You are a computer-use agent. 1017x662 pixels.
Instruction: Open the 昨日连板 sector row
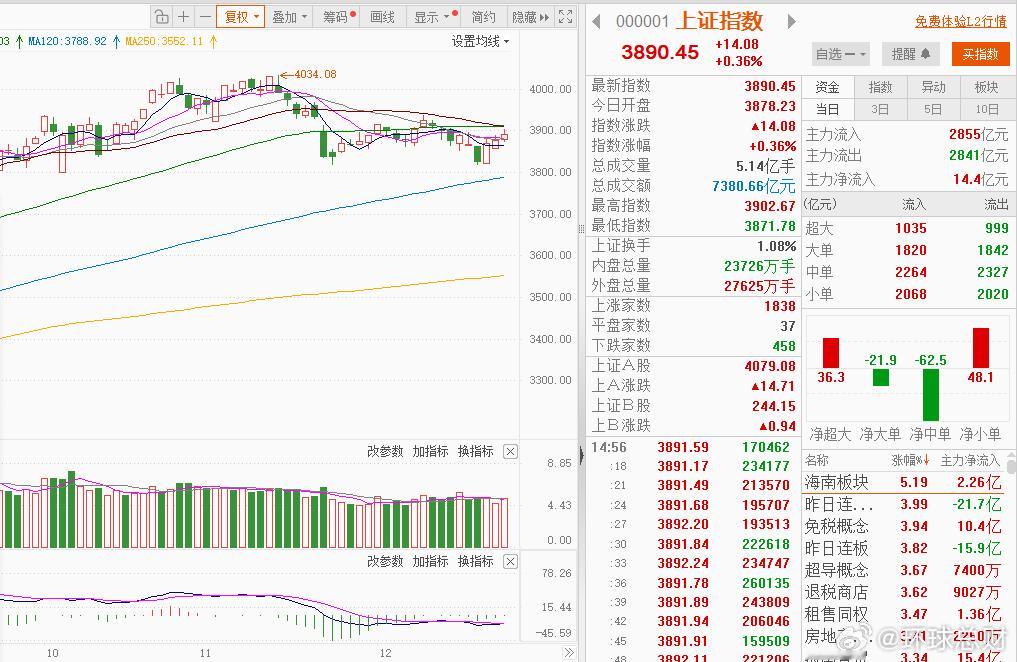pos(903,549)
